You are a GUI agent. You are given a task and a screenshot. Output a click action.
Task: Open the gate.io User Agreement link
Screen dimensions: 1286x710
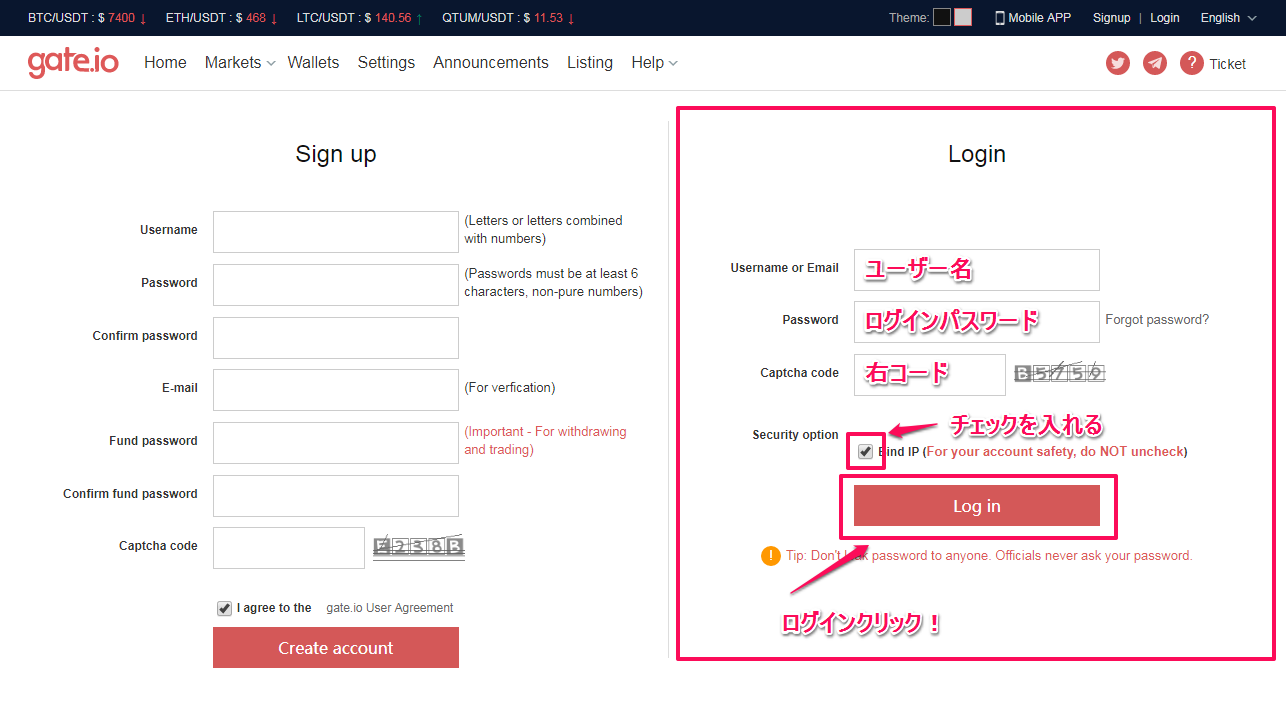click(x=390, y=608)
